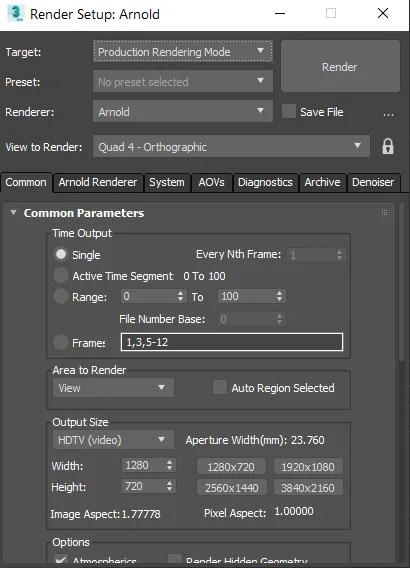Select Active Time Segment radio button

(61, 275)
